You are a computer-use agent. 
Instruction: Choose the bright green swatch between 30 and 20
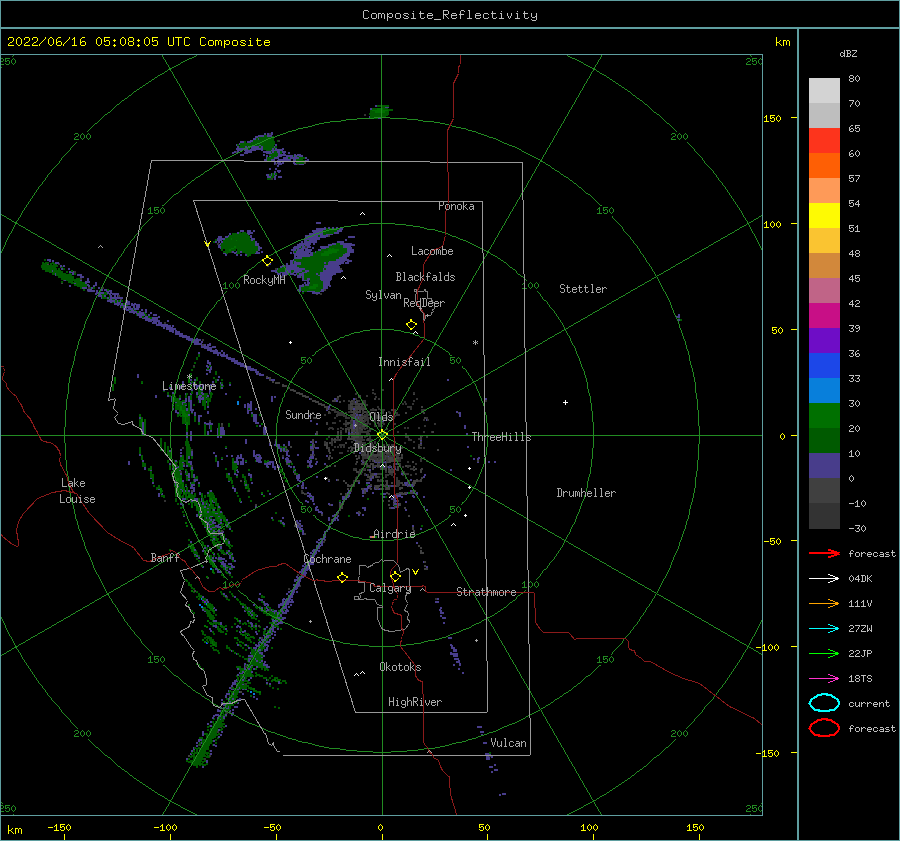[x=824, y=416]
